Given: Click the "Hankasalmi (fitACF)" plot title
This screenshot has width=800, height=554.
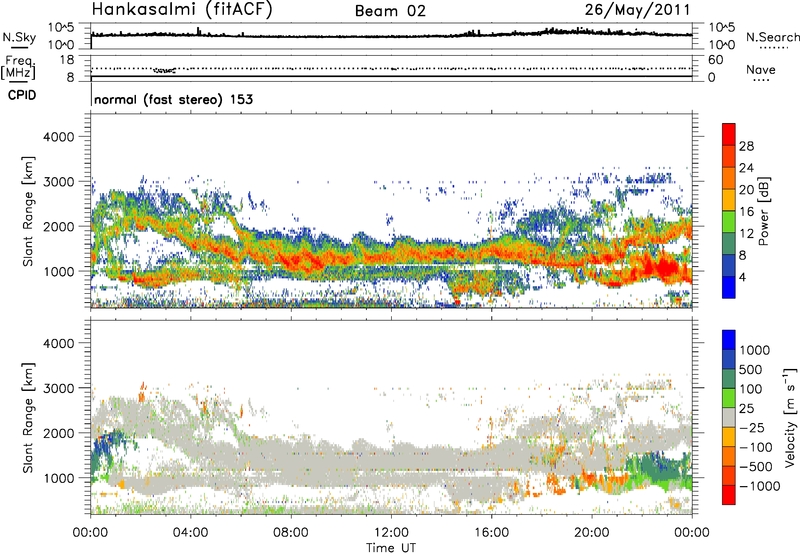Looking at the screenshot, I should (x=182, y=10).
